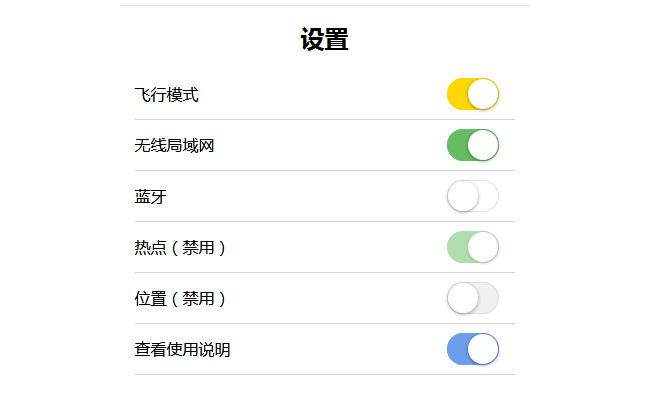The image size is (650, 400).
Task: Click the 设置 page title
Action: coord(324,40)
